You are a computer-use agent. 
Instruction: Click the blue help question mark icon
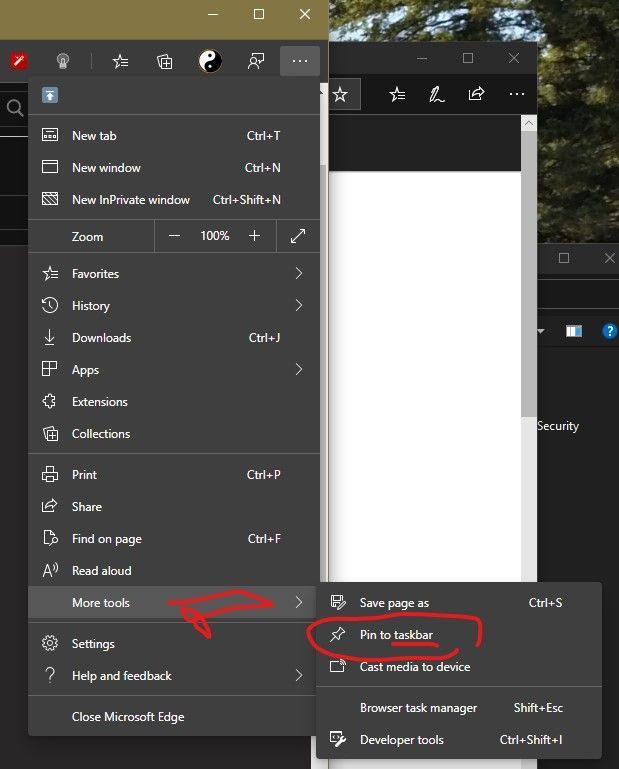point(610,332)
